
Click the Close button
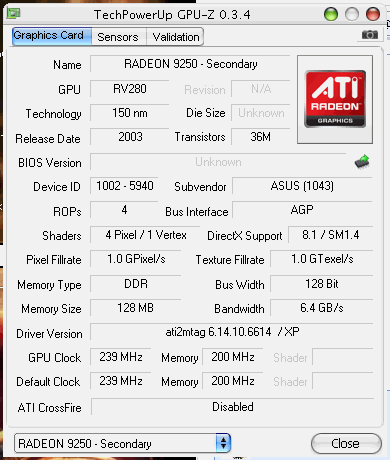pos(346,443)
